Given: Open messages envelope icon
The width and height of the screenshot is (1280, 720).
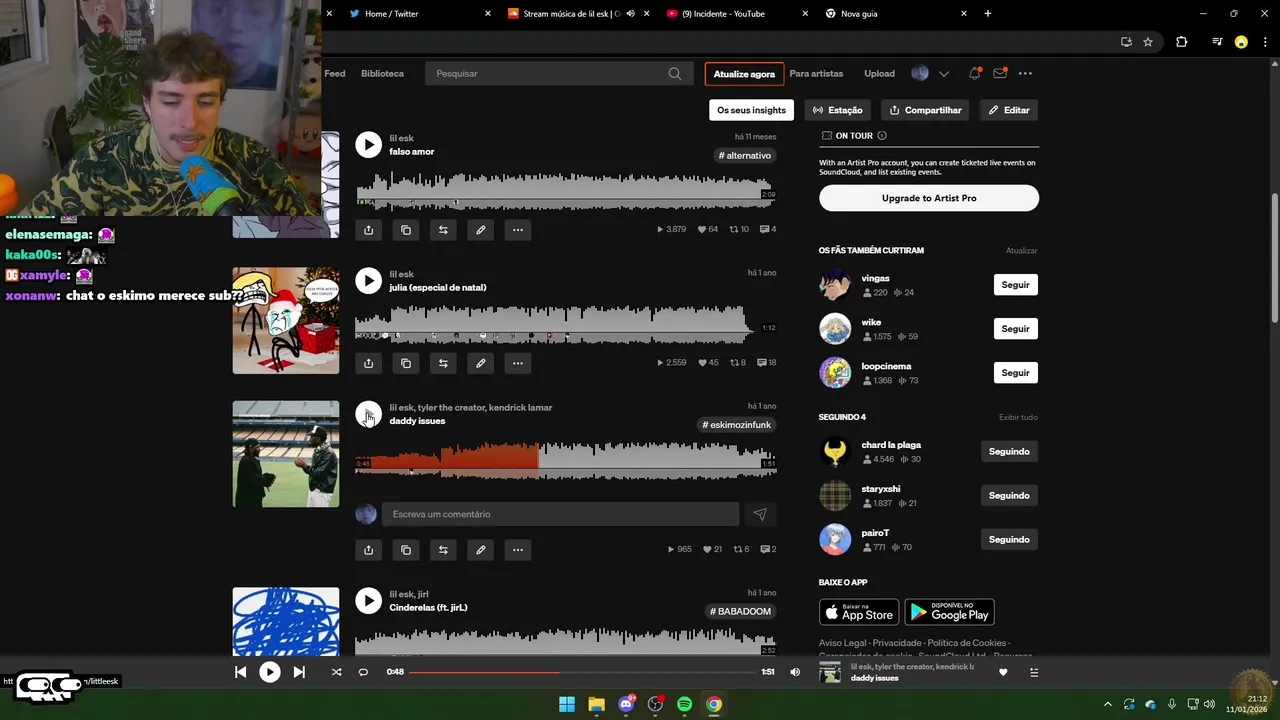Looking at the screenshot, I should [1000, 73].
